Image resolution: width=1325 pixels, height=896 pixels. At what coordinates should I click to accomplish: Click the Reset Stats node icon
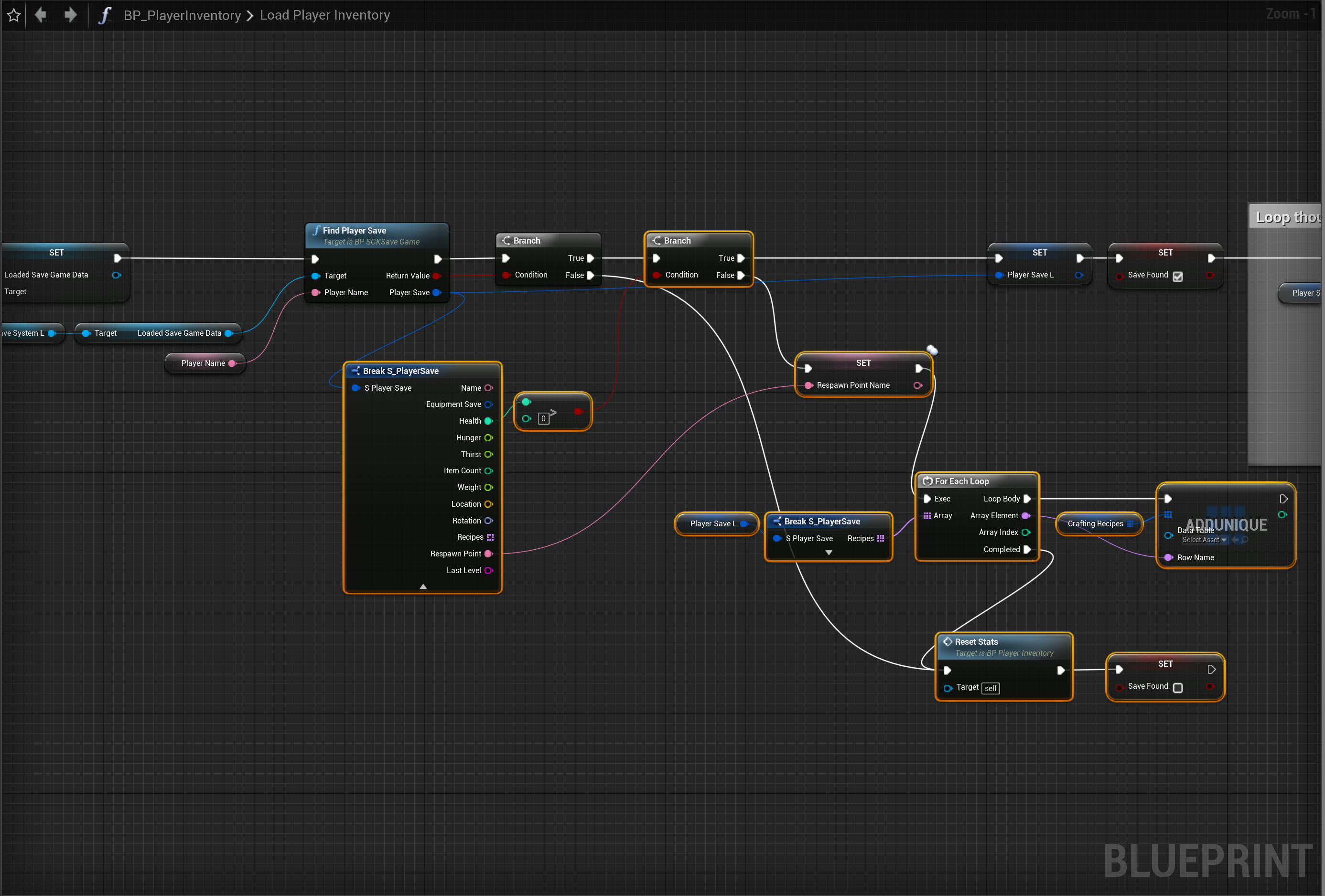coord(947,641)
